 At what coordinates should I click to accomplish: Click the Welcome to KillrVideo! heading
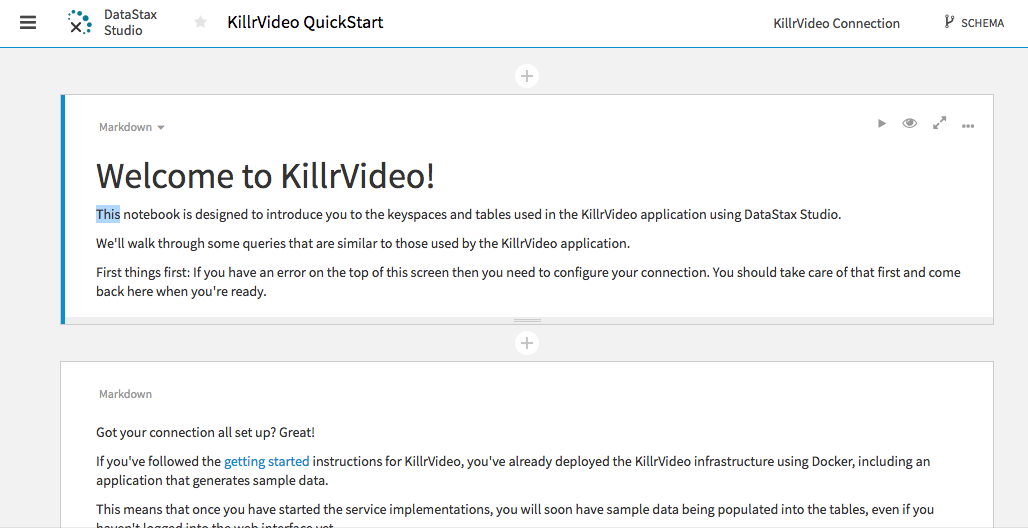tap(266, 176)
